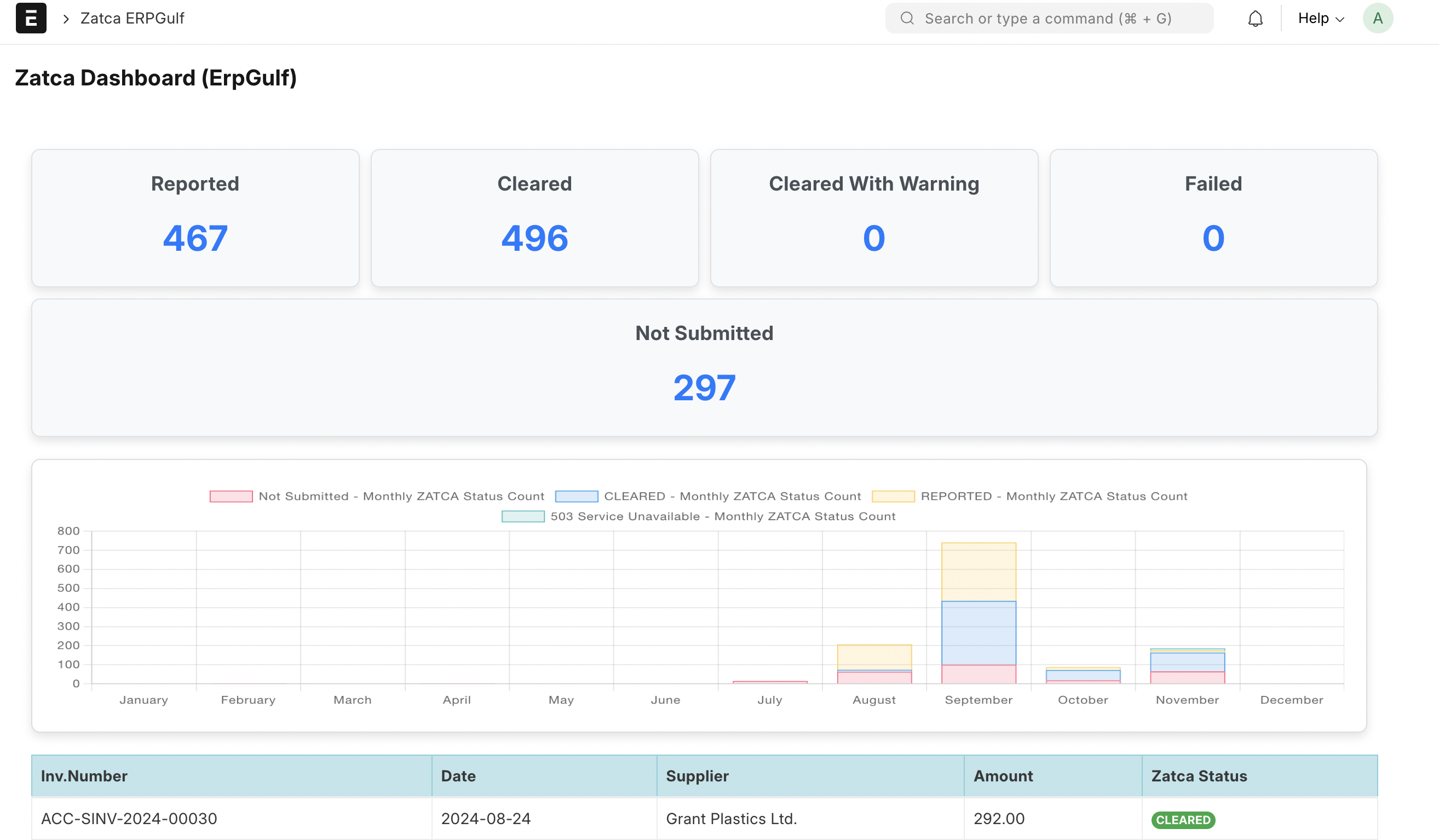The height and width of the screenshot is (840, 1439).
Task: Click the Supplier column header
Action: [x=810, y=775]
